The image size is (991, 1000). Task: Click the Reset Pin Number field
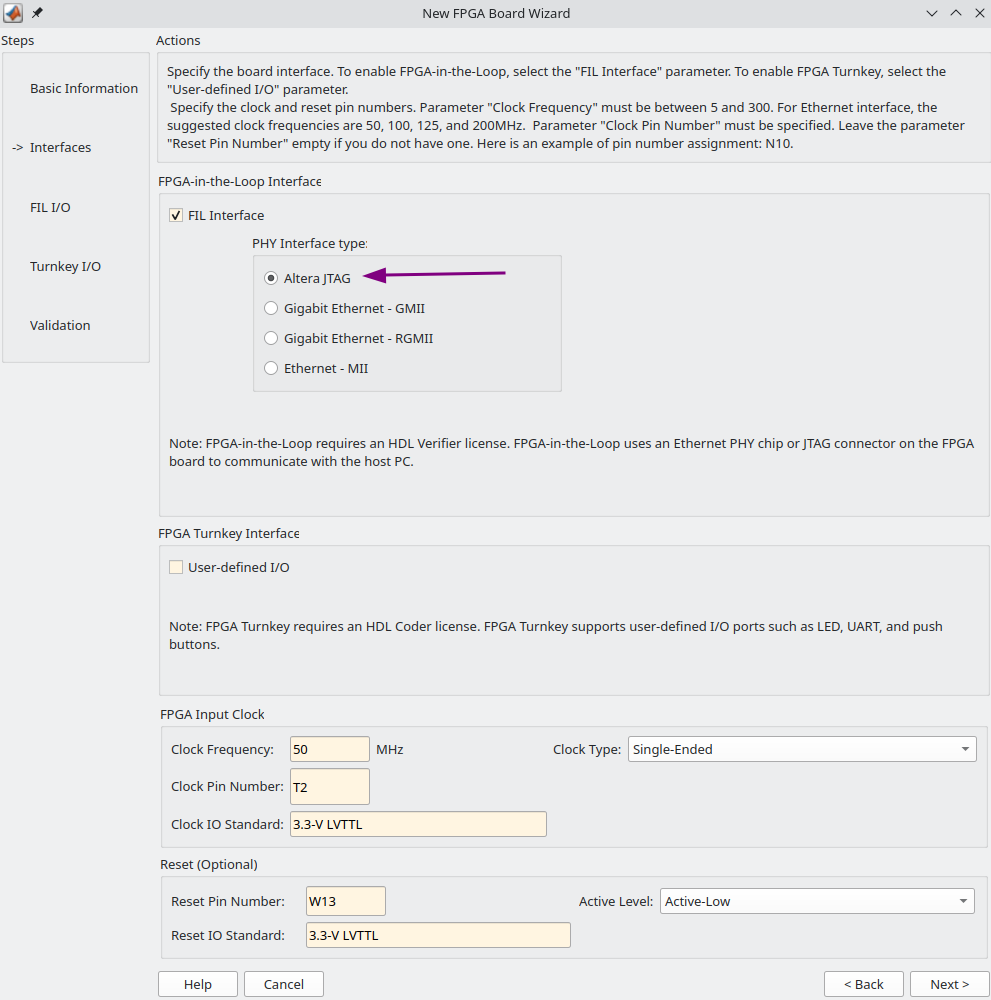coord(346,901)
